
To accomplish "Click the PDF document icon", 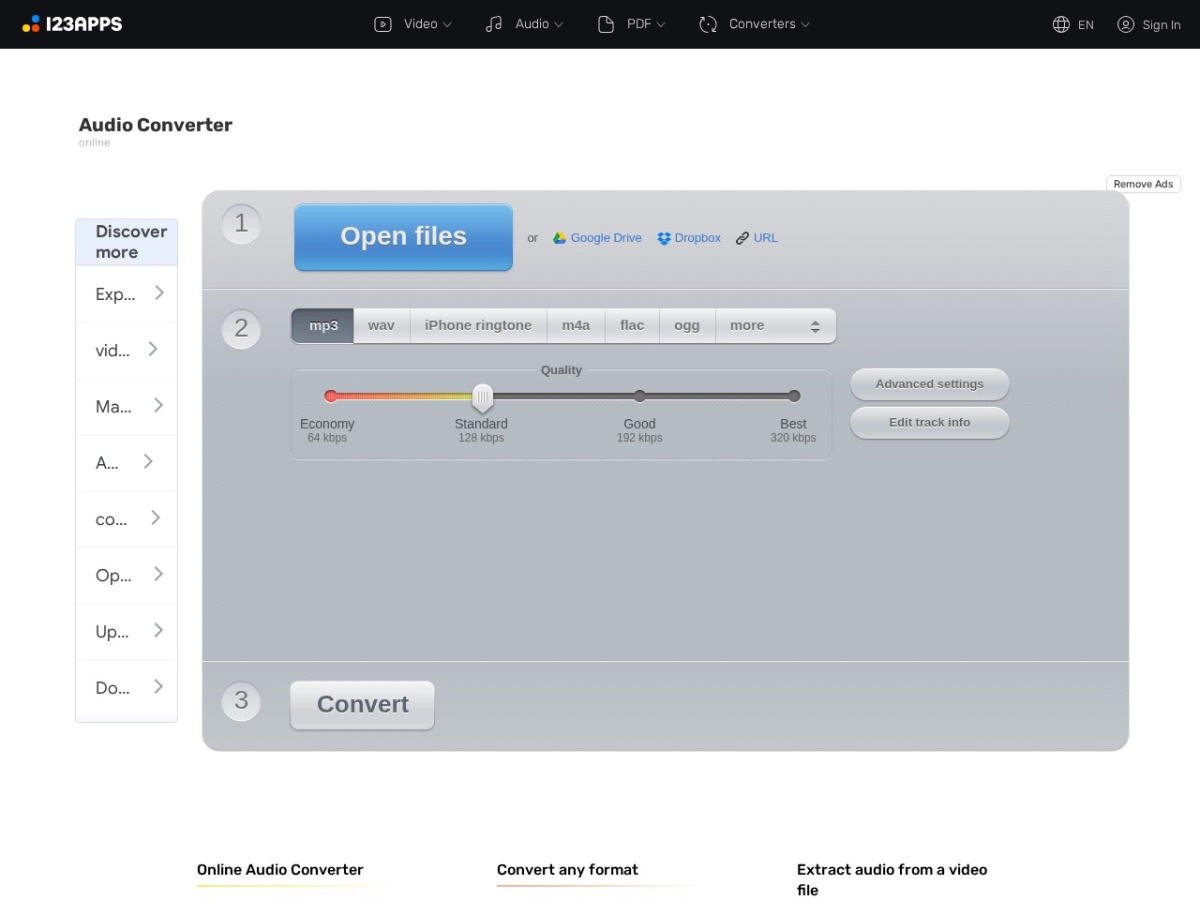I will pos(606,24).
